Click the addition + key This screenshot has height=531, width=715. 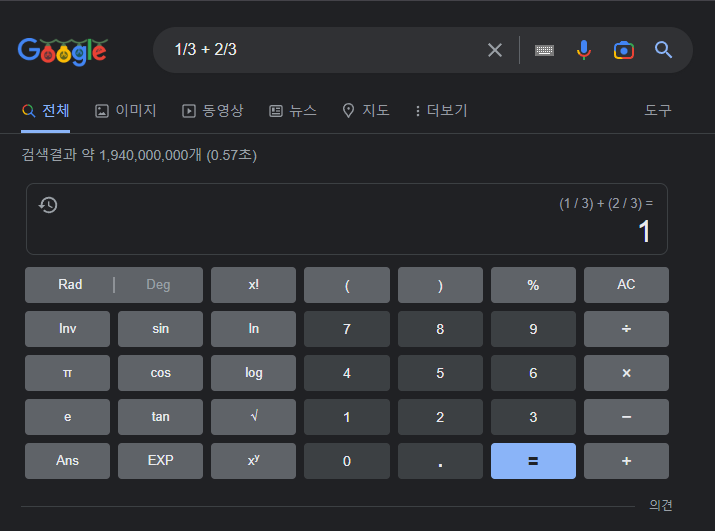click(x=626, y=461)
